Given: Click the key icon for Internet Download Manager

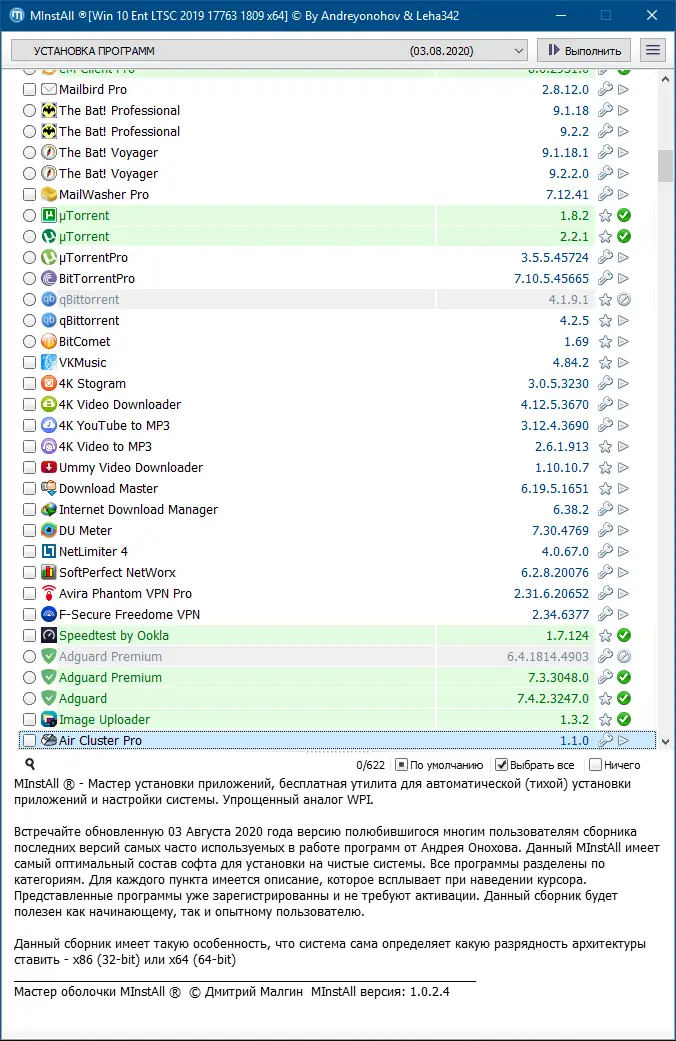Looking at the screenshot, I should tap(605, 509).
